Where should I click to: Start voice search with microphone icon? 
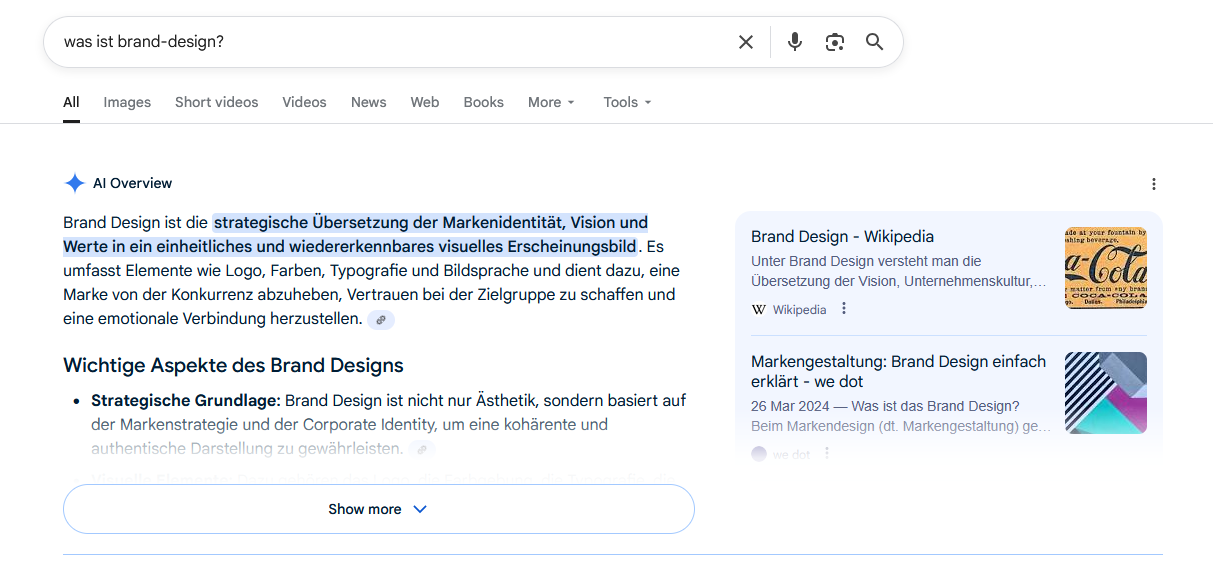(x=795, y=42)
